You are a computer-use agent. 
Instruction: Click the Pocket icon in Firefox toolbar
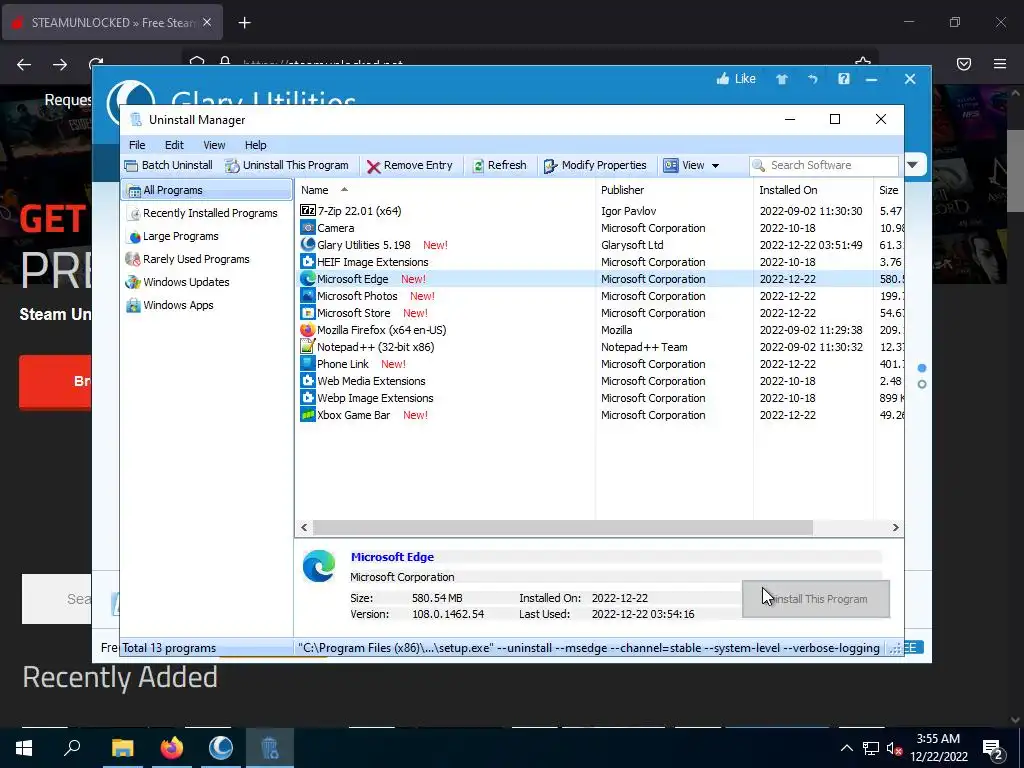[x=964, y=64]
